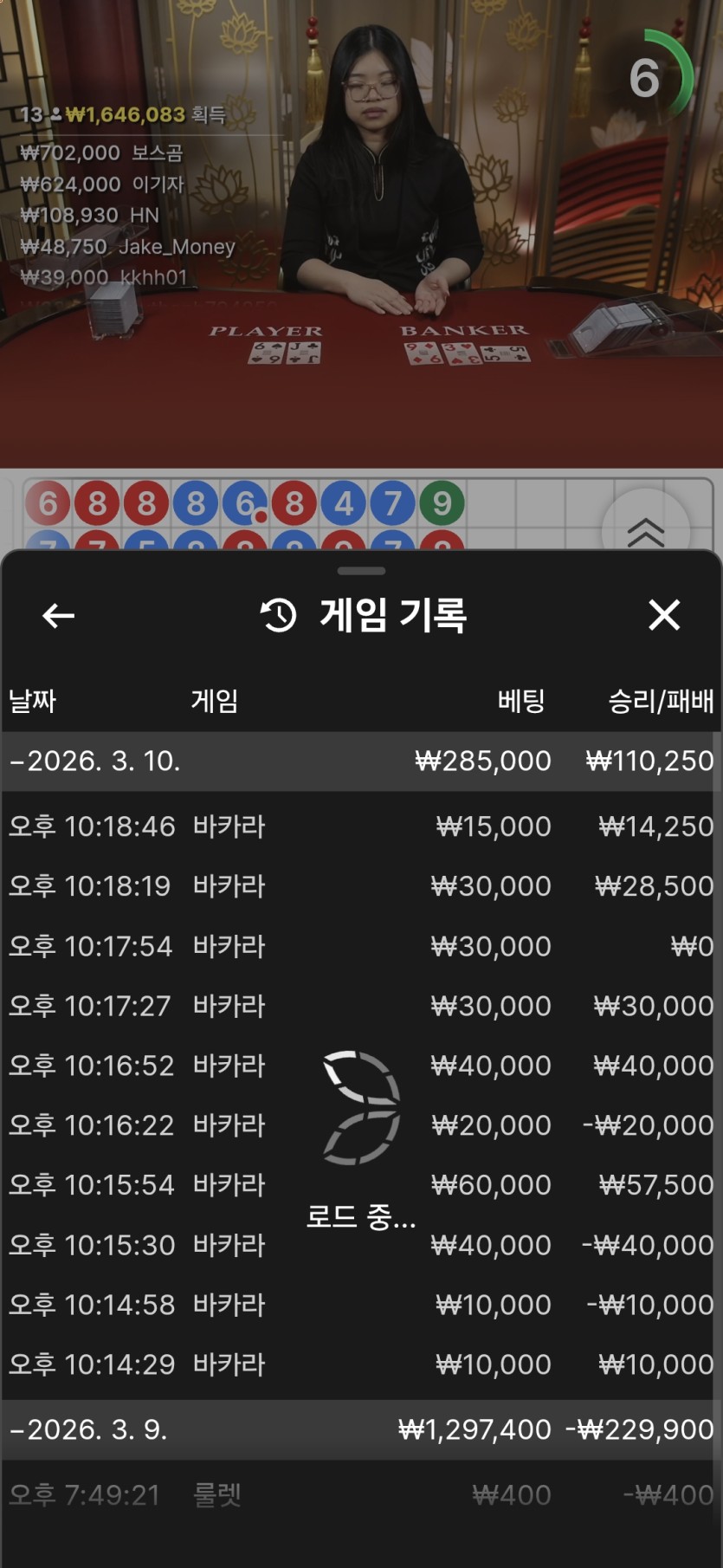This screenshot has height=1568, width=723.
Task: Click the ₩1,297,400 bet total for 3. 9.
Action: [474, 1429]
